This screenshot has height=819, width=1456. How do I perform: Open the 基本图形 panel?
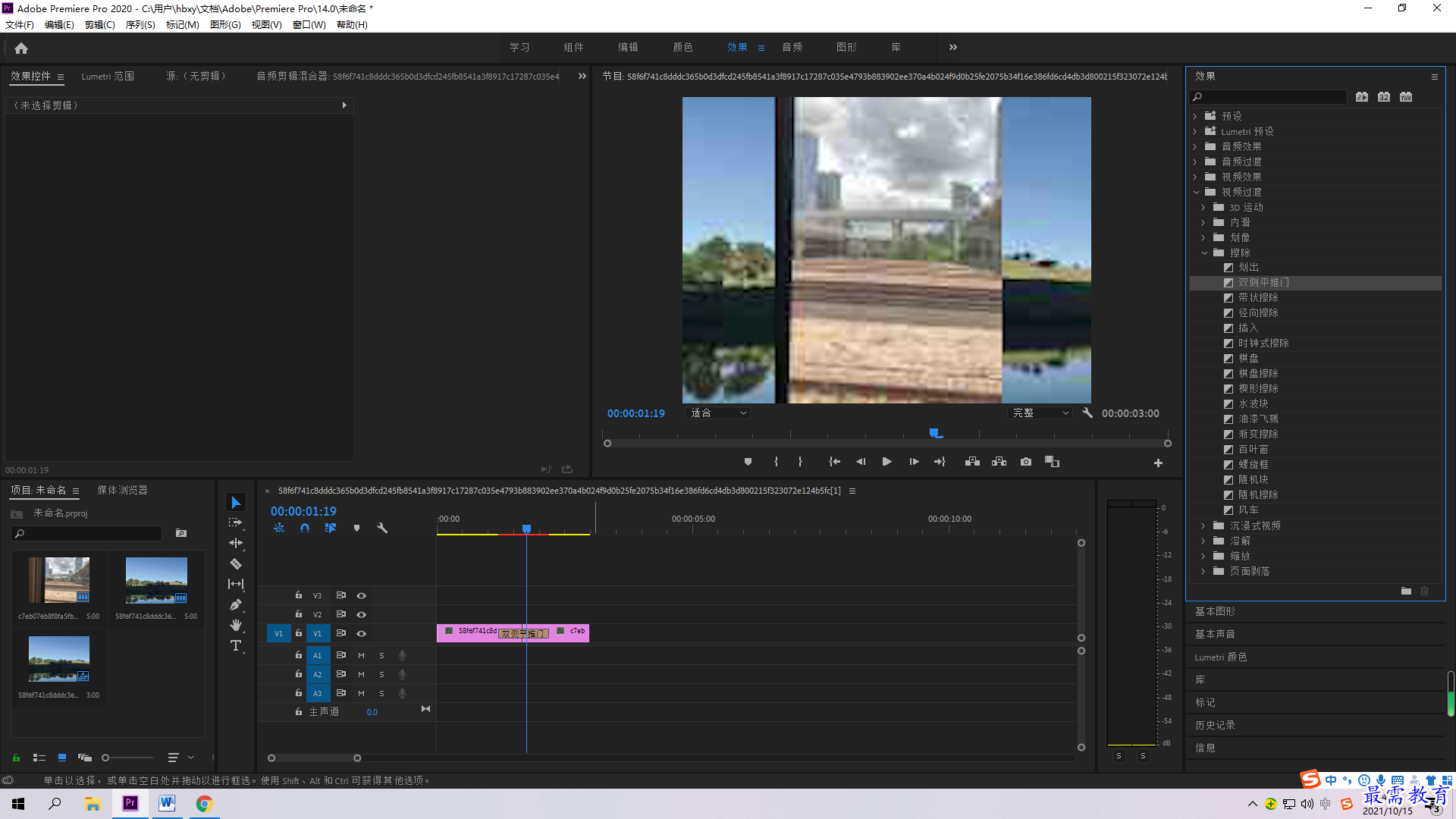[1216, 611]
